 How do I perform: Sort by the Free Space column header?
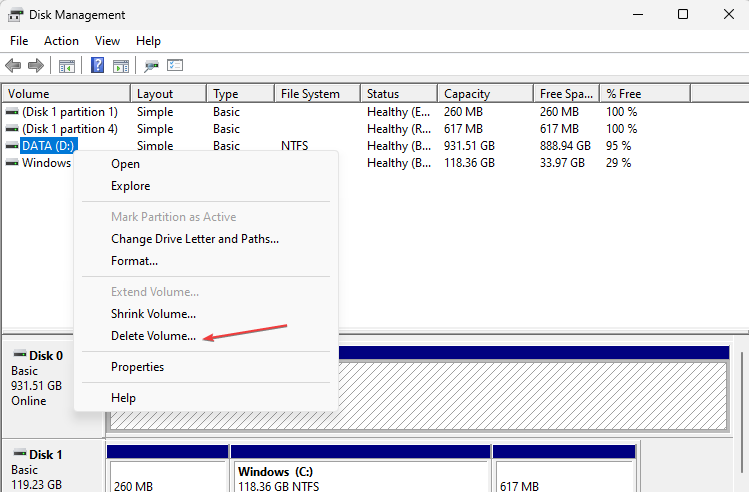pyautogui.click(x=567, y=94)
